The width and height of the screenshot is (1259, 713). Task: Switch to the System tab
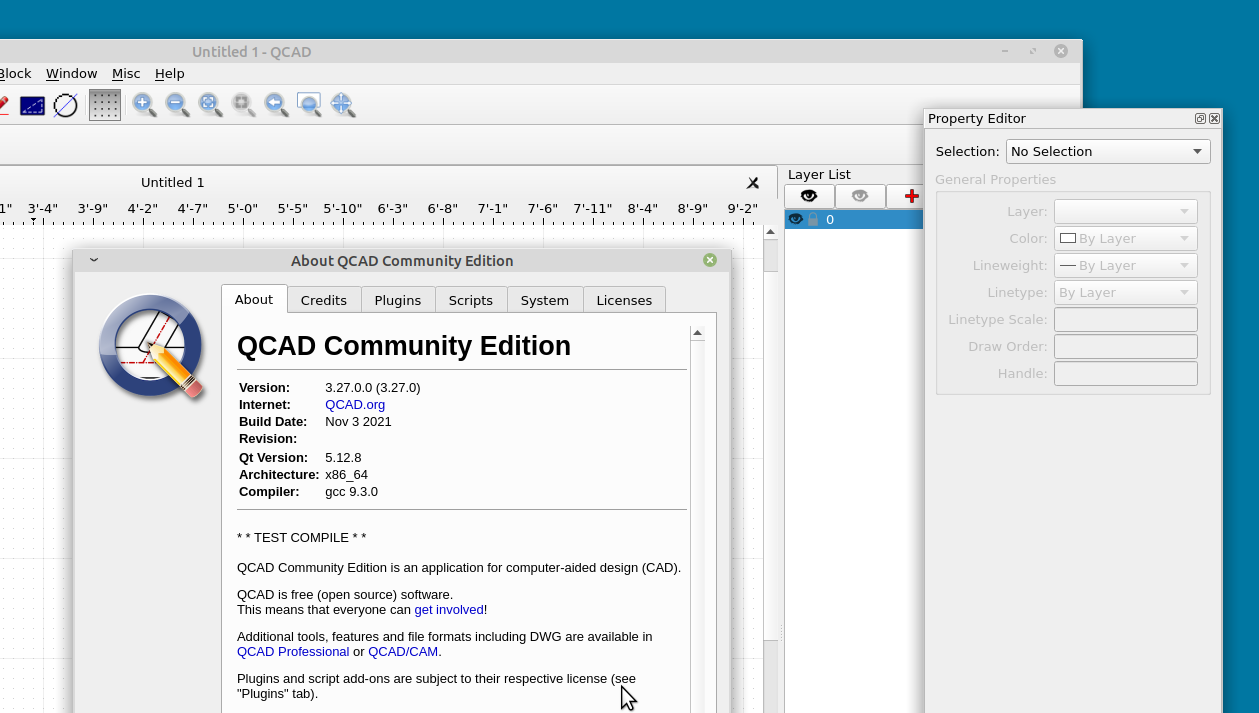(x=545, y=300)
